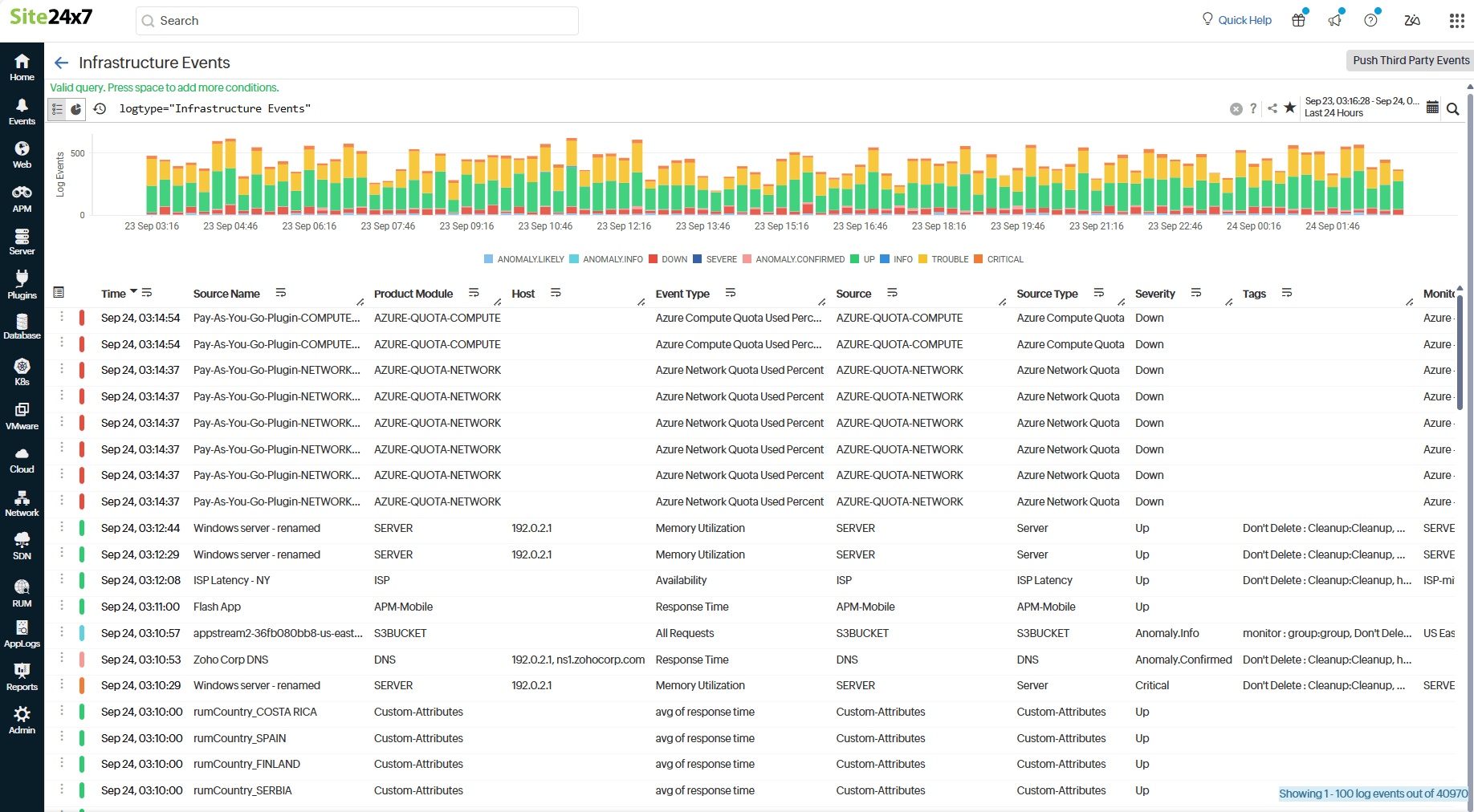
Task: Open the calendar to pick a time range
Action: pyautogui.click(x=1432, y=108)
